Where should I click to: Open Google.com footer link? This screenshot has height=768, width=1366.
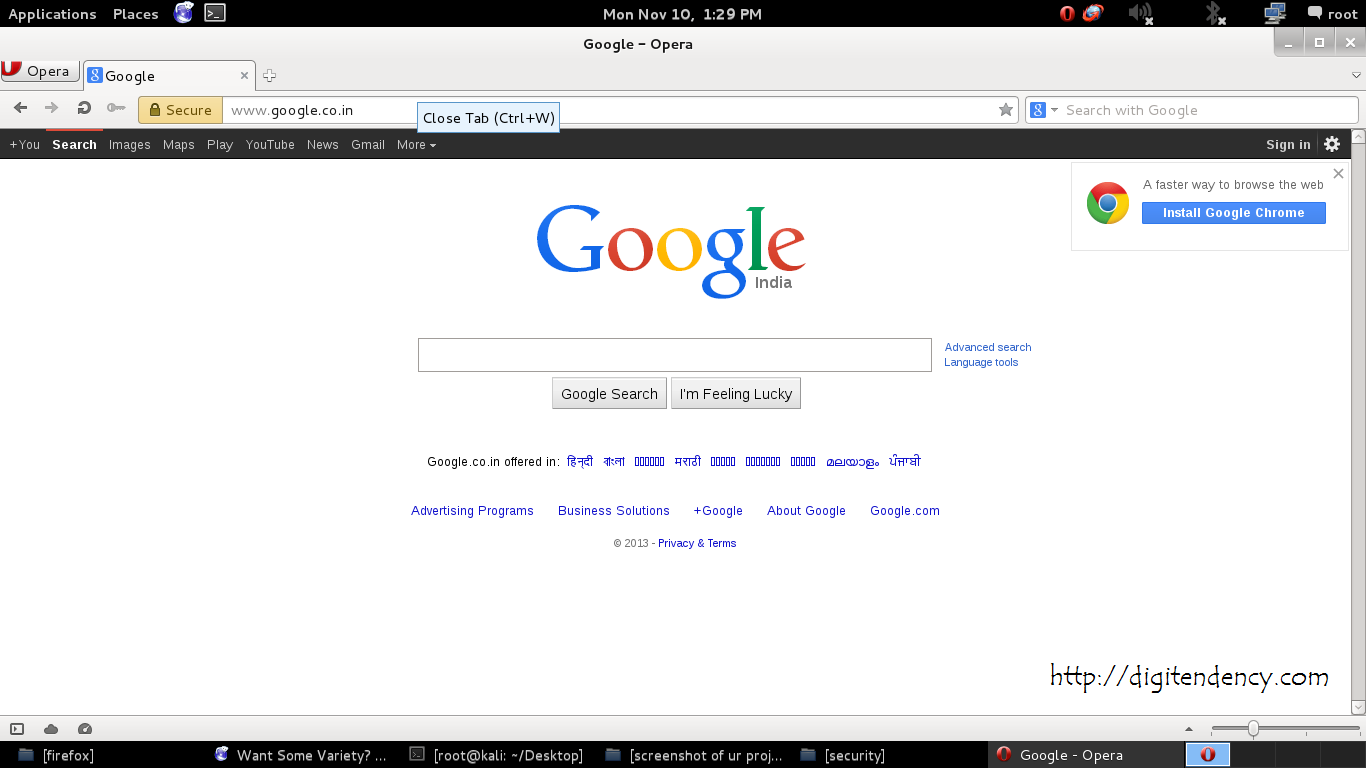(x=905, y=511)
